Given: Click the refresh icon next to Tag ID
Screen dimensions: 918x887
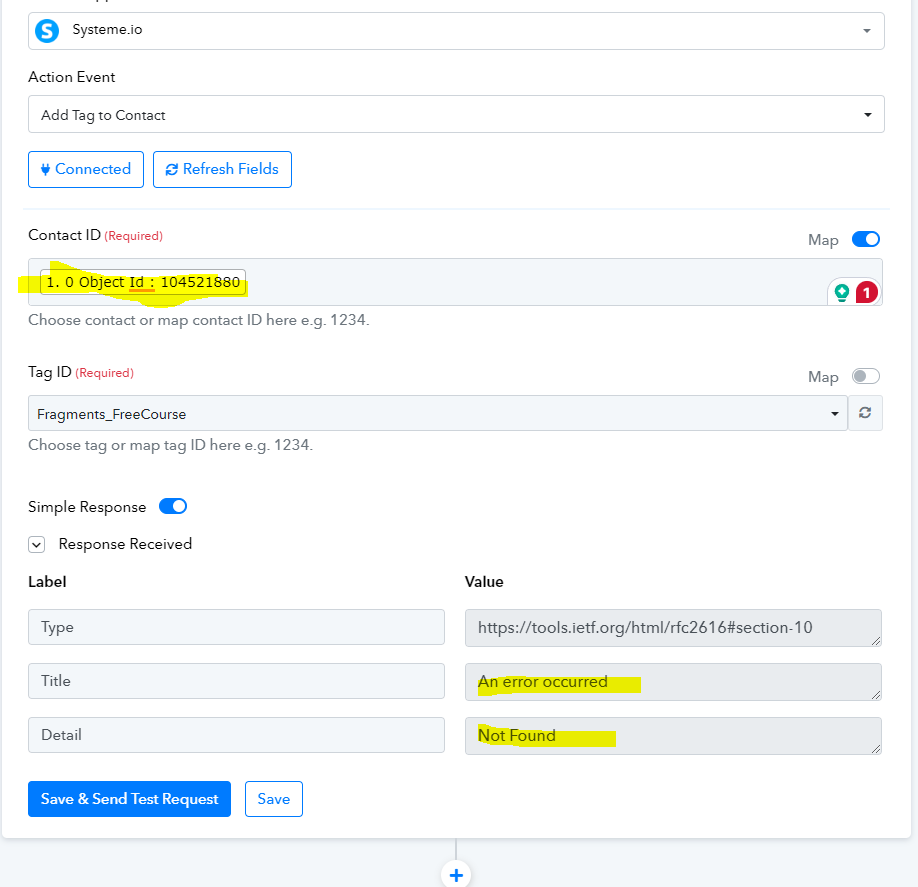Looking at the screenshot, I should tap(865, 413).
